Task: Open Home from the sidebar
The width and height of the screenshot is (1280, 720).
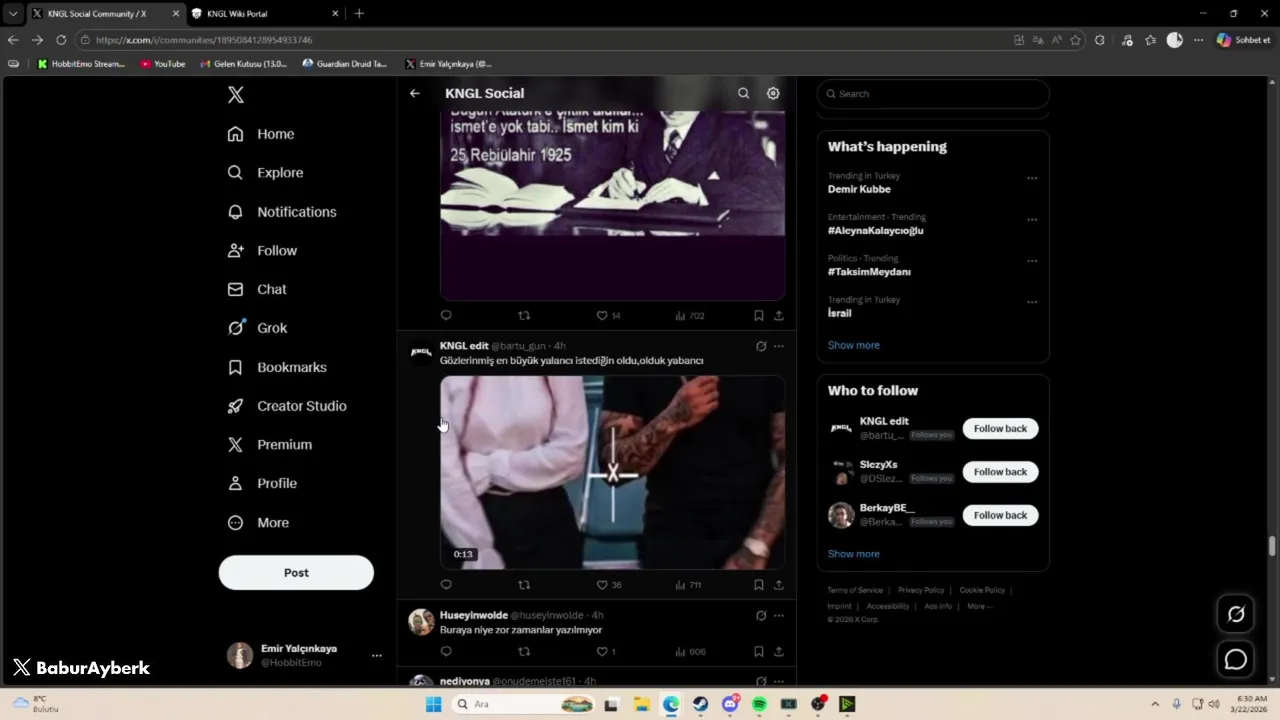Action: click(261, 134)
